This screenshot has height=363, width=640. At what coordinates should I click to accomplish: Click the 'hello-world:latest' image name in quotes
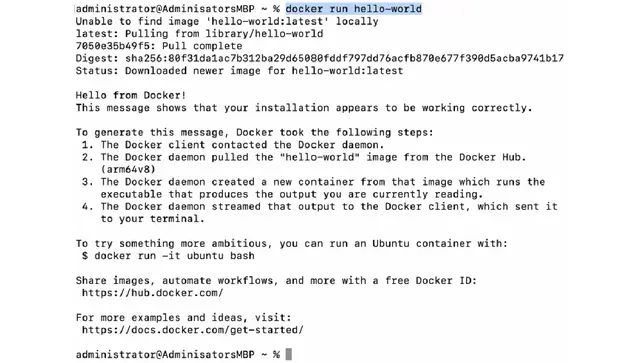(x=267, y=21)
